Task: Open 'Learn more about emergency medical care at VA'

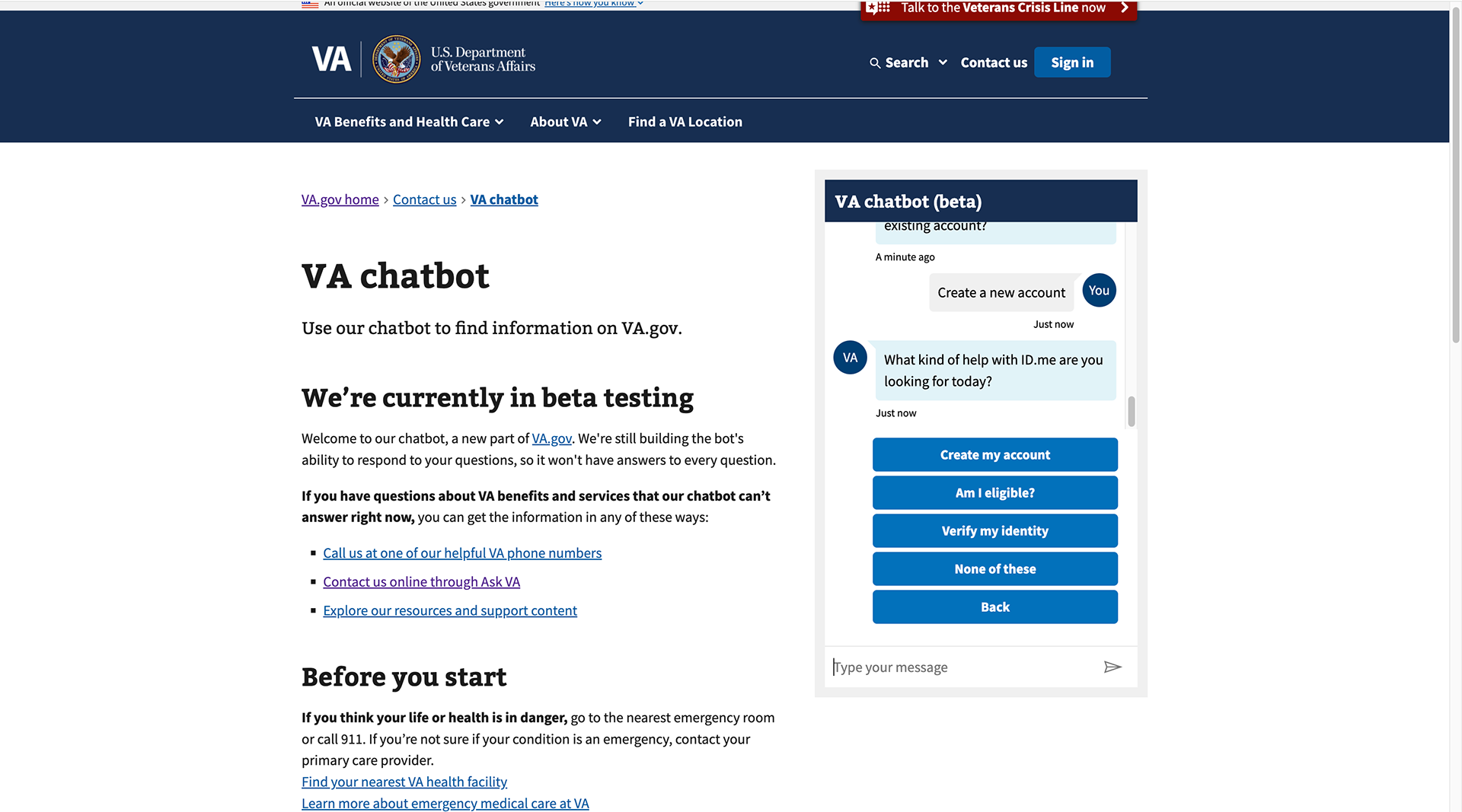Action: [x=445, y=804]
